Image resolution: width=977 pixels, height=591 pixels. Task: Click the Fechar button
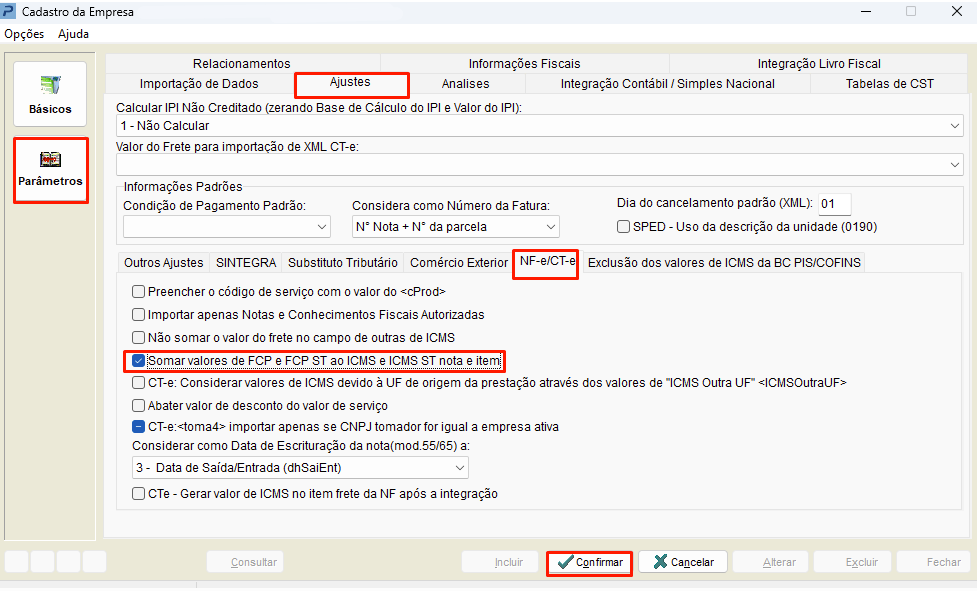coord(935,562)
